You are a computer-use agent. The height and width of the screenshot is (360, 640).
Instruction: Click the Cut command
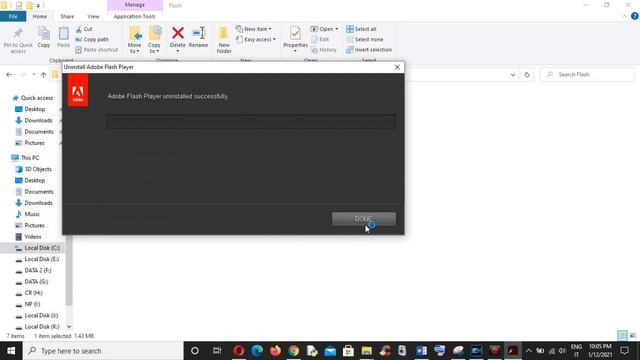tap(84, 29)
